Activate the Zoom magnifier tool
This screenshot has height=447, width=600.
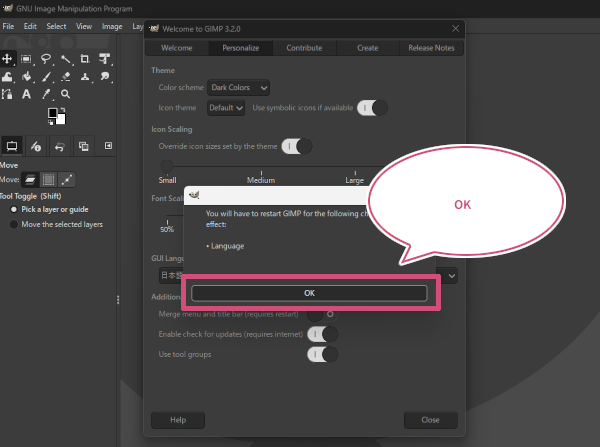[66, 94]
